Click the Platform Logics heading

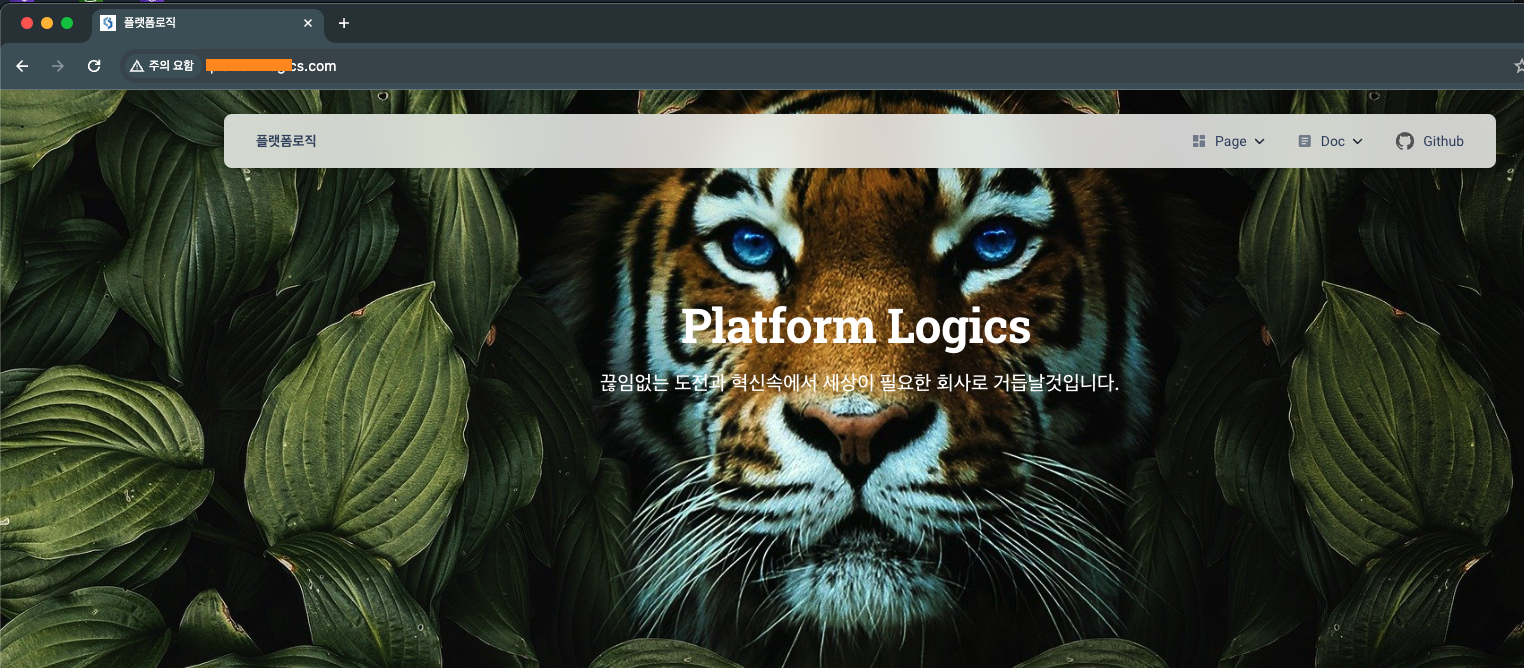[x=856, y=326]
